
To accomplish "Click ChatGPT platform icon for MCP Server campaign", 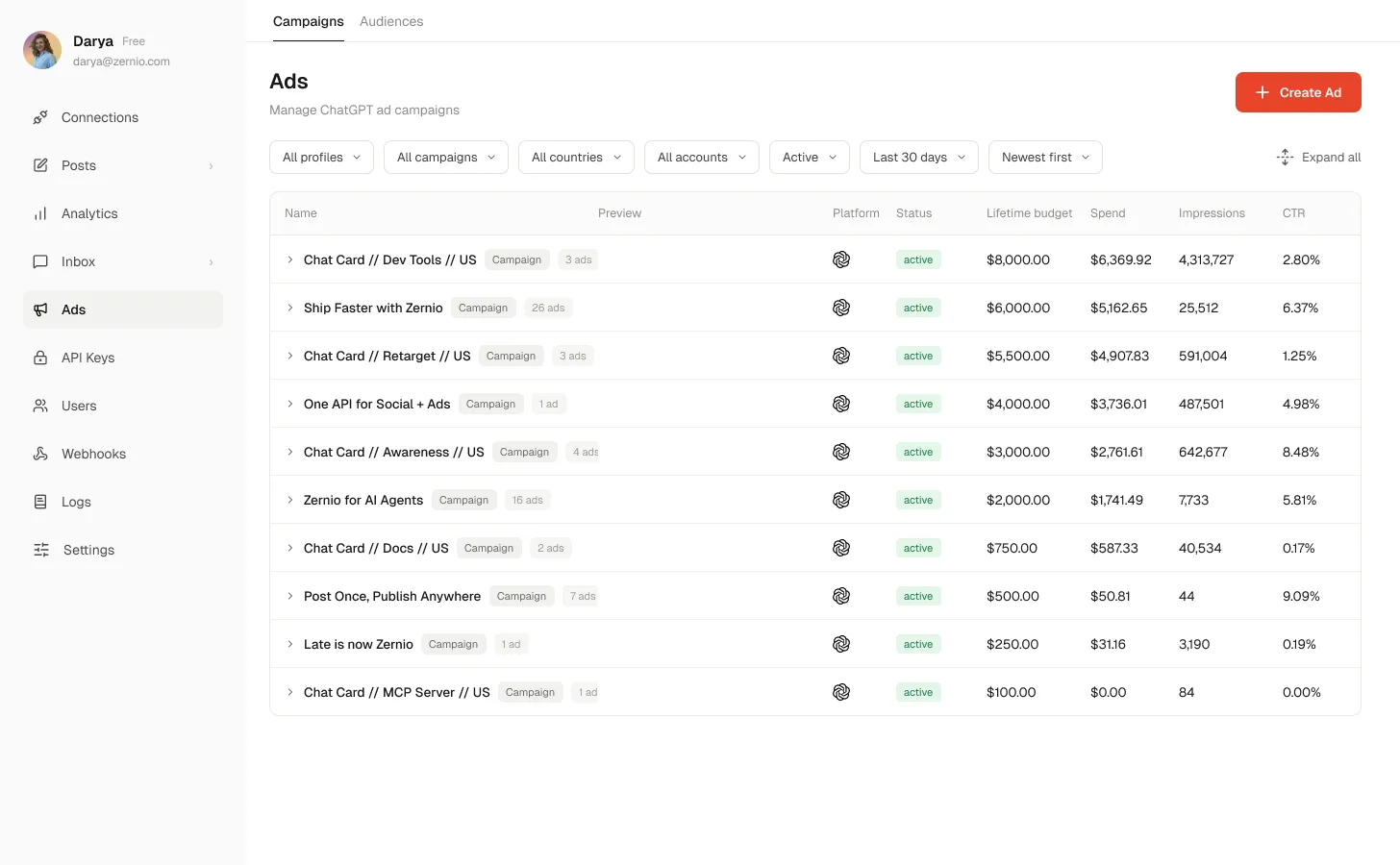I will [x=841, y=692].
